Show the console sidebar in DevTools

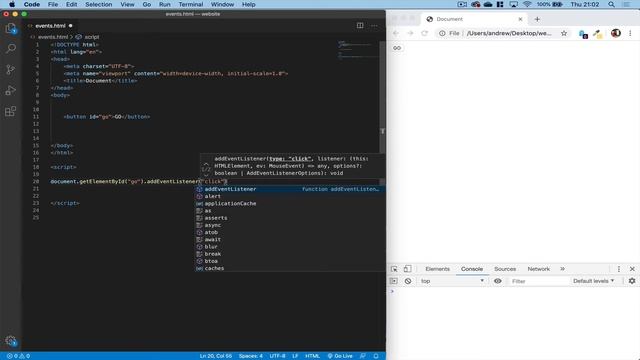click(x=393, y=281)
